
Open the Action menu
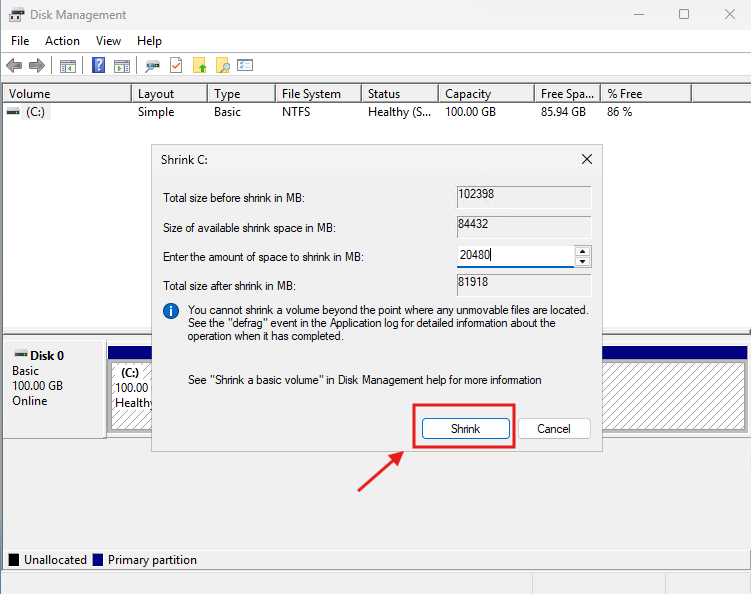pyautogui.click(x=62, y=41)
